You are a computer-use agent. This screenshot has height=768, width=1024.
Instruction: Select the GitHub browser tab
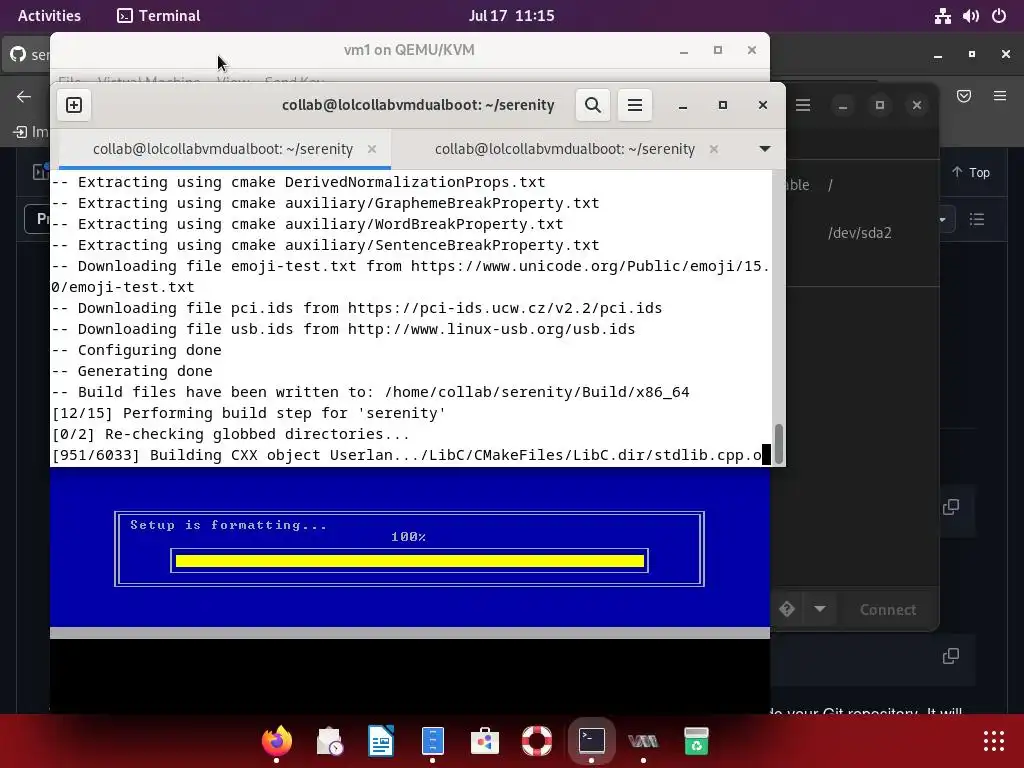[x=28, y=54]
